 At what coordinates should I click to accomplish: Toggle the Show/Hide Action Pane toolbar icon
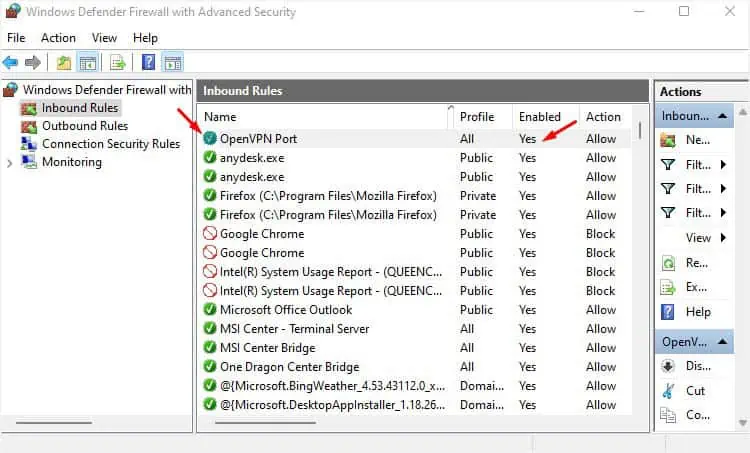[x=172, y=62]
